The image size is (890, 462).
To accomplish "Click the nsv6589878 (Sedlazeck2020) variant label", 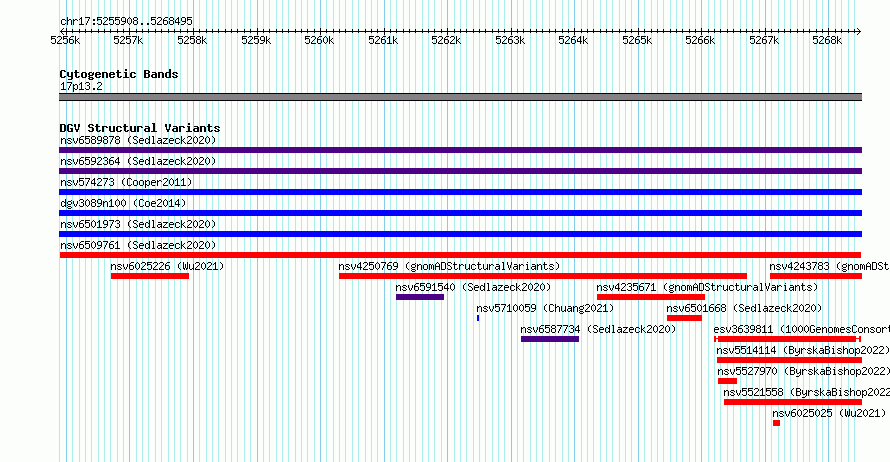I will tap(138, 140).
